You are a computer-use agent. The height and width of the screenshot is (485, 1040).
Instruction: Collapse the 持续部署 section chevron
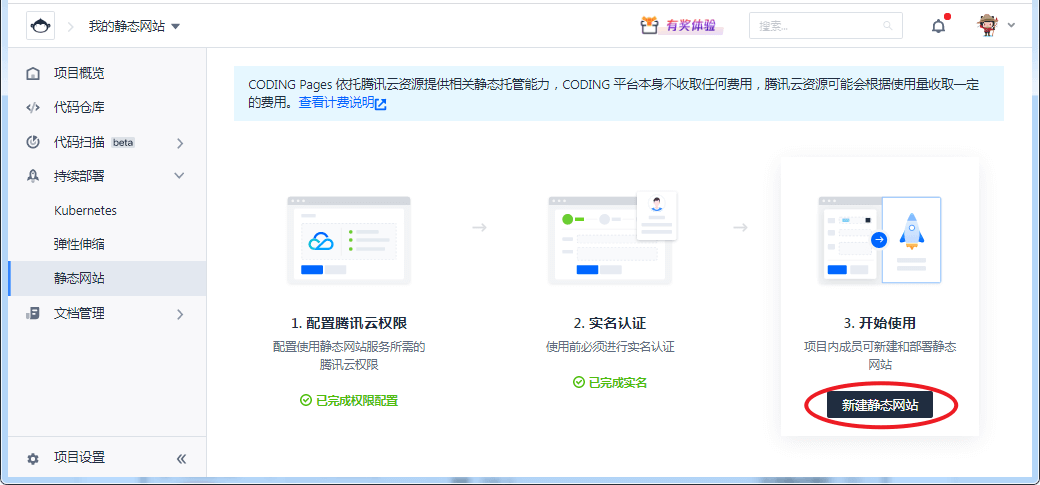point(179,176)
